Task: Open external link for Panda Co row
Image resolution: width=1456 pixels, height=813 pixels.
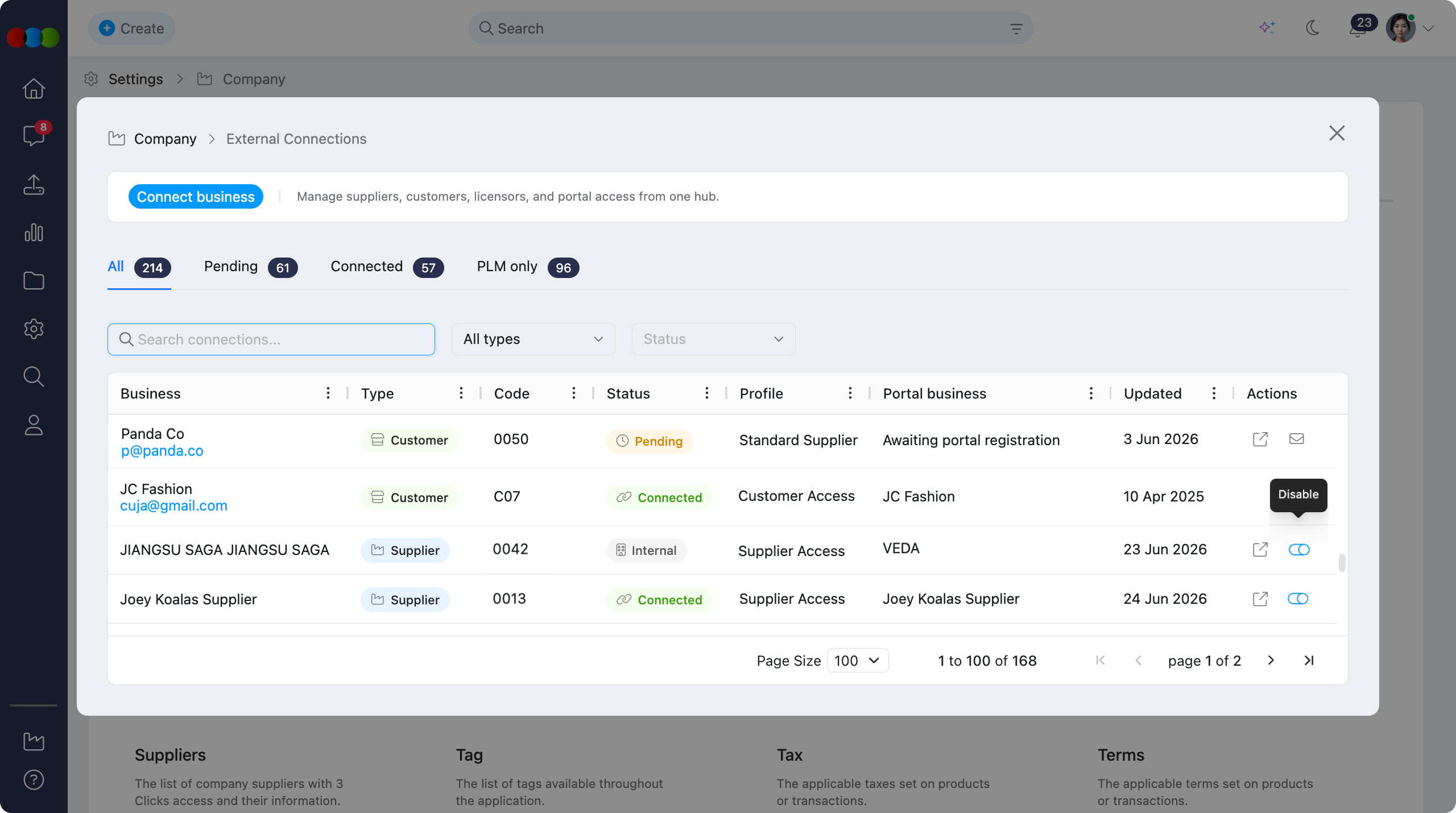Action: pos(1260,439)
